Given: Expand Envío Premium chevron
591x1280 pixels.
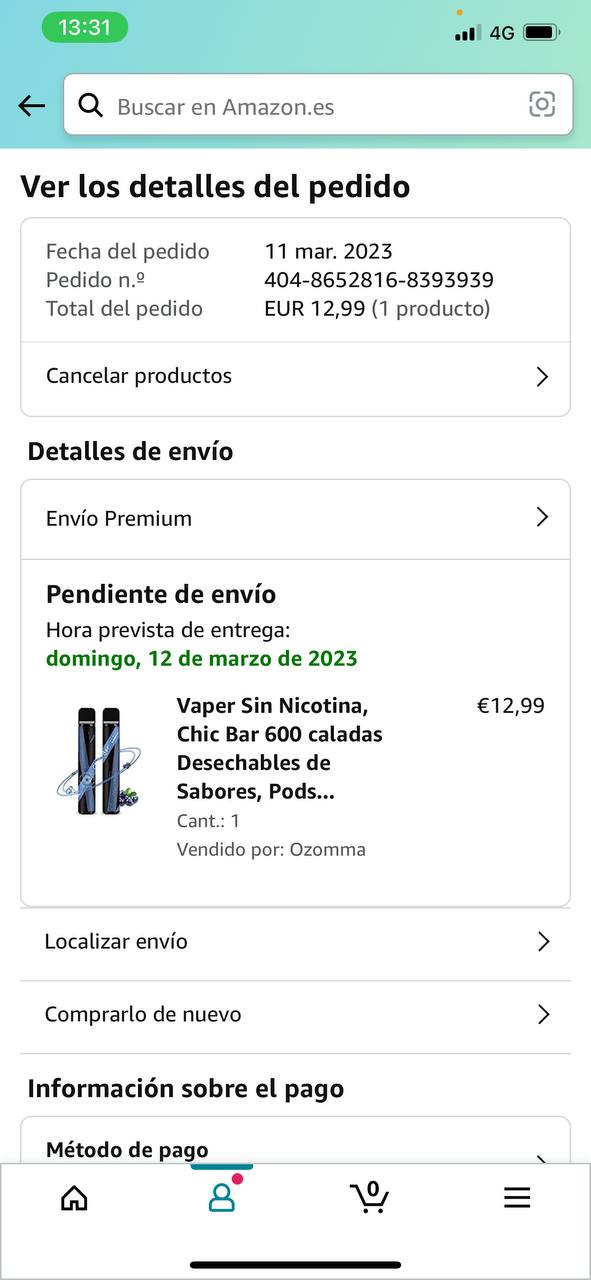Looking at the screenshot, I should pyautogui.click(x=542, y=517).
